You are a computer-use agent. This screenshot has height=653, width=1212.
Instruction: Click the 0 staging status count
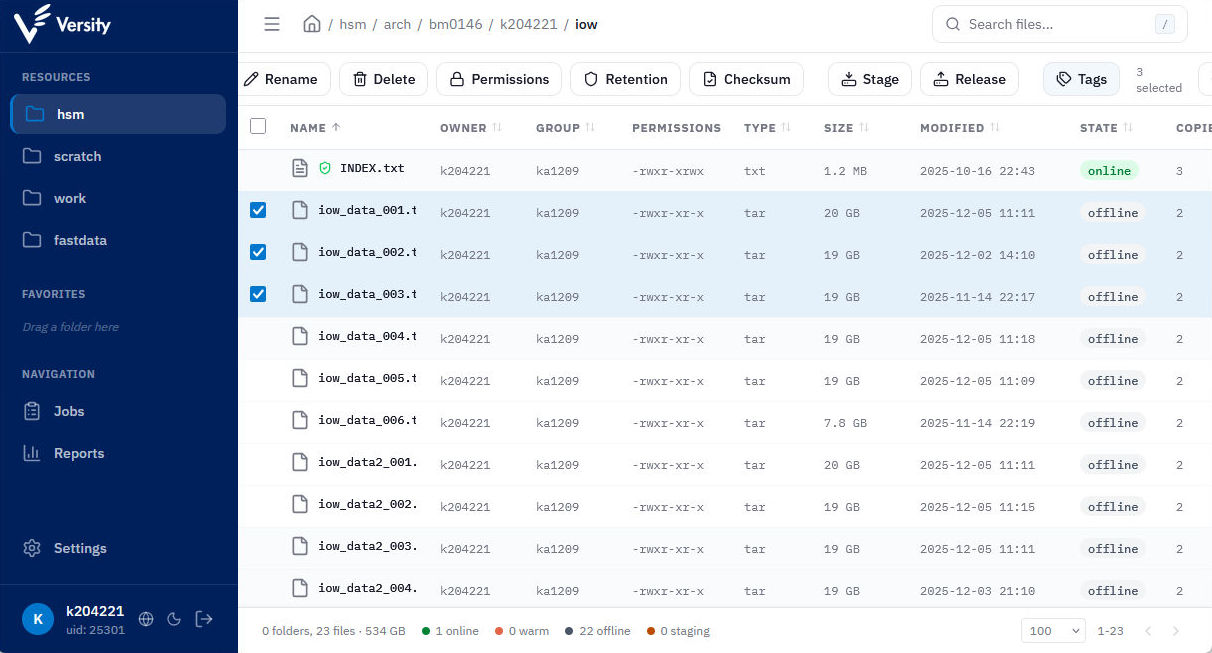click(678, 631)
